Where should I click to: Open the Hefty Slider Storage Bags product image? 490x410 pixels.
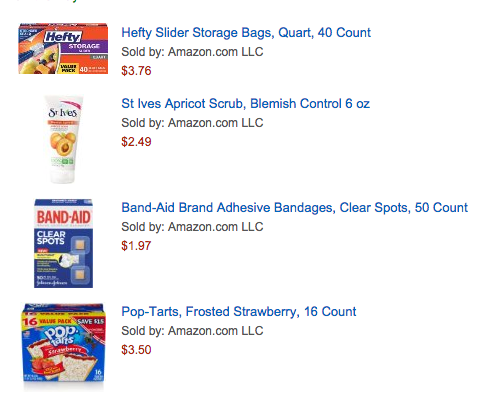coord(63,48)
